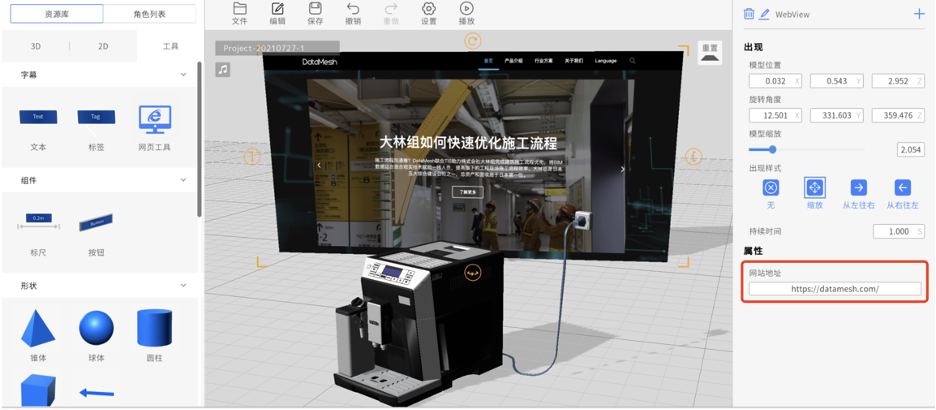Switch to 角色列表 tab

coord(150,13)
